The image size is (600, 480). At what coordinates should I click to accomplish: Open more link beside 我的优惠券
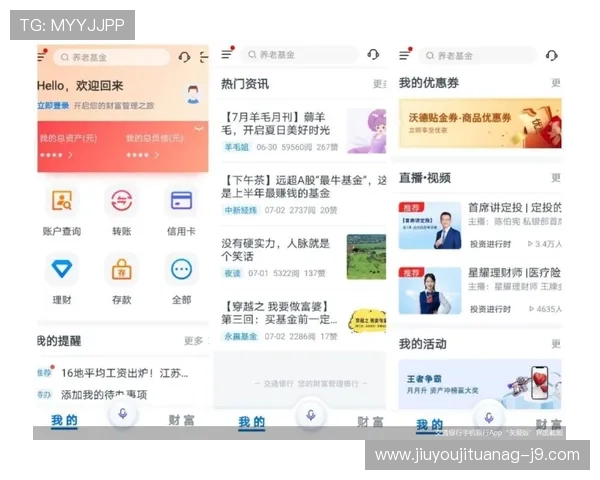tap(556, 83)
